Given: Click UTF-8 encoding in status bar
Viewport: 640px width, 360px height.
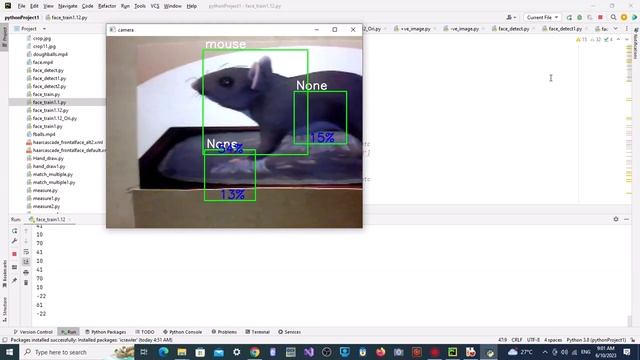Looking at the screenshot, I should pyautogui.click(x=533, y=340).
